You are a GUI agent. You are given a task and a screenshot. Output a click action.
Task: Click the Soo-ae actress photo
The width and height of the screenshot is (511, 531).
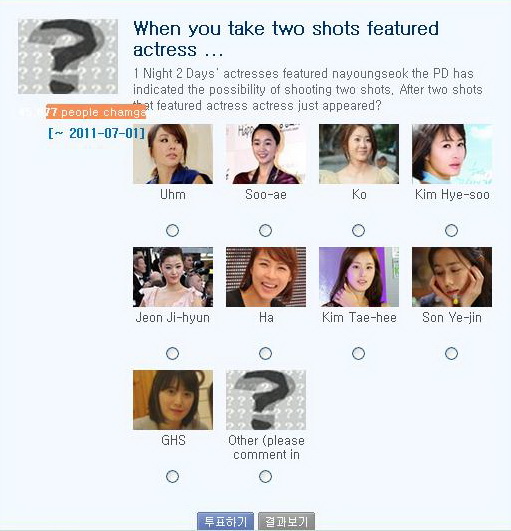pos(266,154)
